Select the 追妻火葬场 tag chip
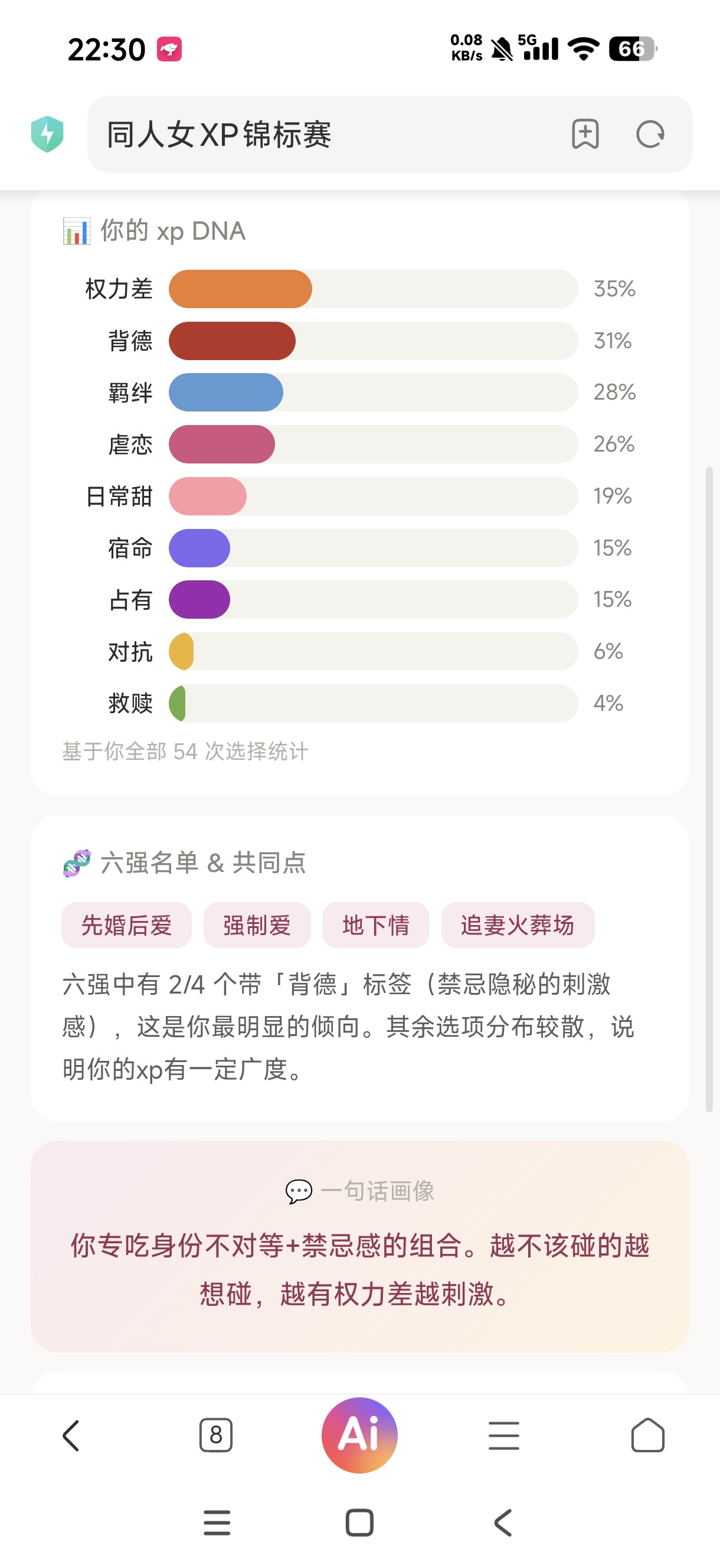The width and height of the screenshot is (720, 1568). tap(518, 925)
